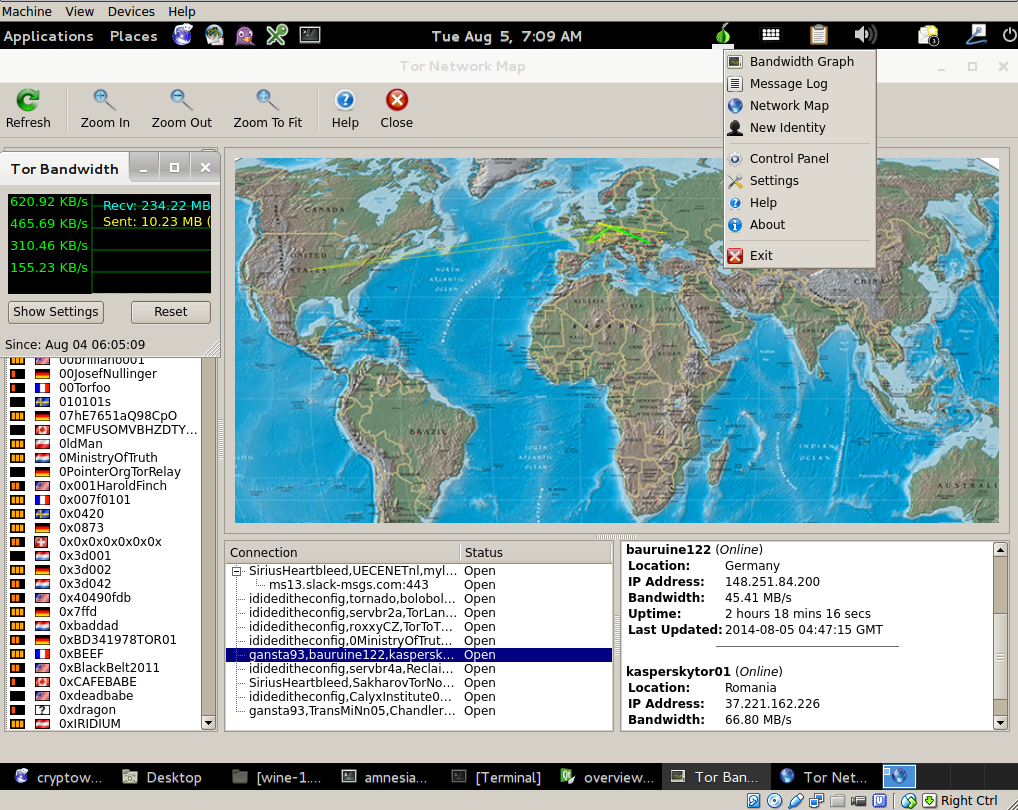Open Bandwidth Graph from the Vidalia menu
This screenshot has width=1018, height=810.
click(x=800, y=62)
